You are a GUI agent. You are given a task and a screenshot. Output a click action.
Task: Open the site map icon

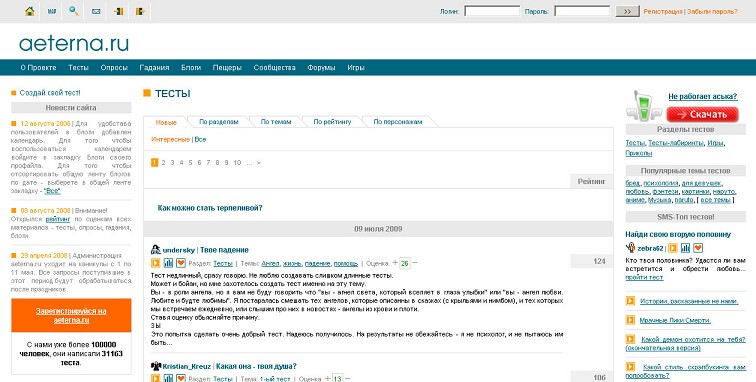[x=52, y=11]
